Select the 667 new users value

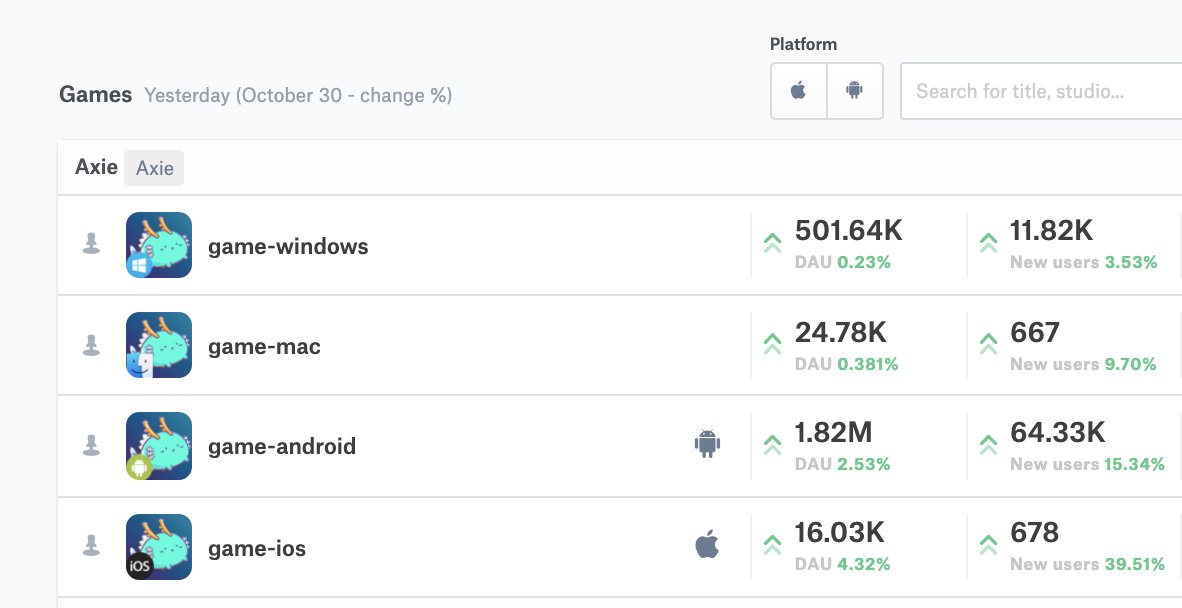click(1035, 332)
